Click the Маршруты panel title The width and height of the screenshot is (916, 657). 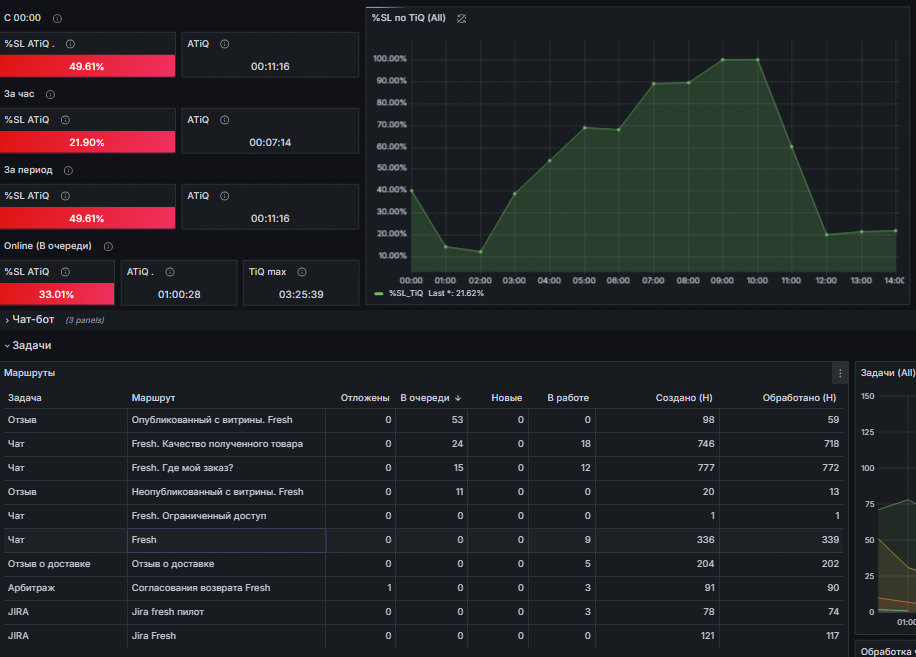[x=30, y=373]
